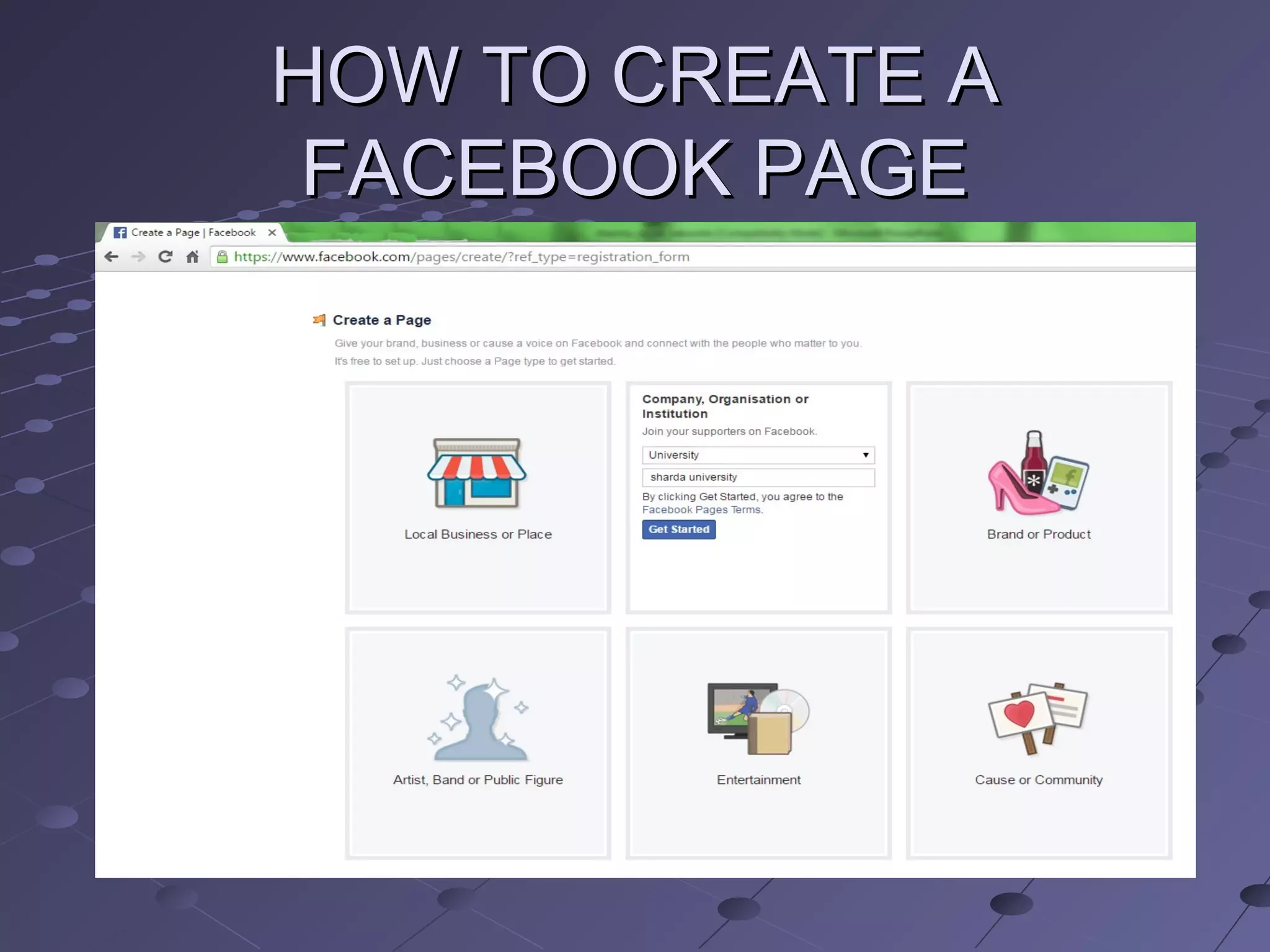Open the Facebook Pages Terms link
This screenshot has height=952, width=1270.
coord(701,509)
